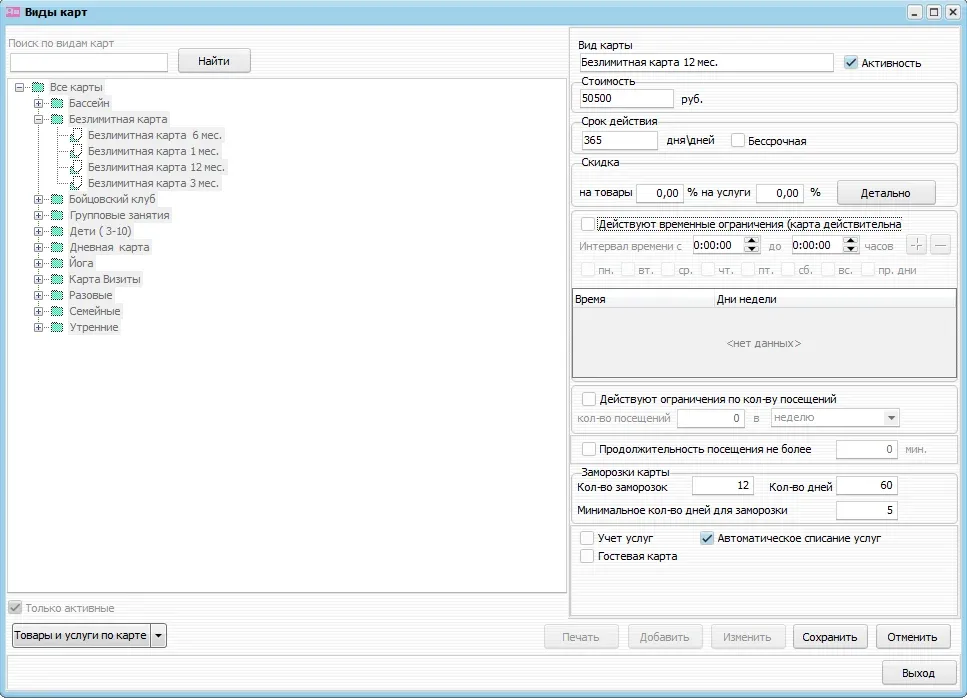Click the Найти search button
967x698 pixels.
214,61
